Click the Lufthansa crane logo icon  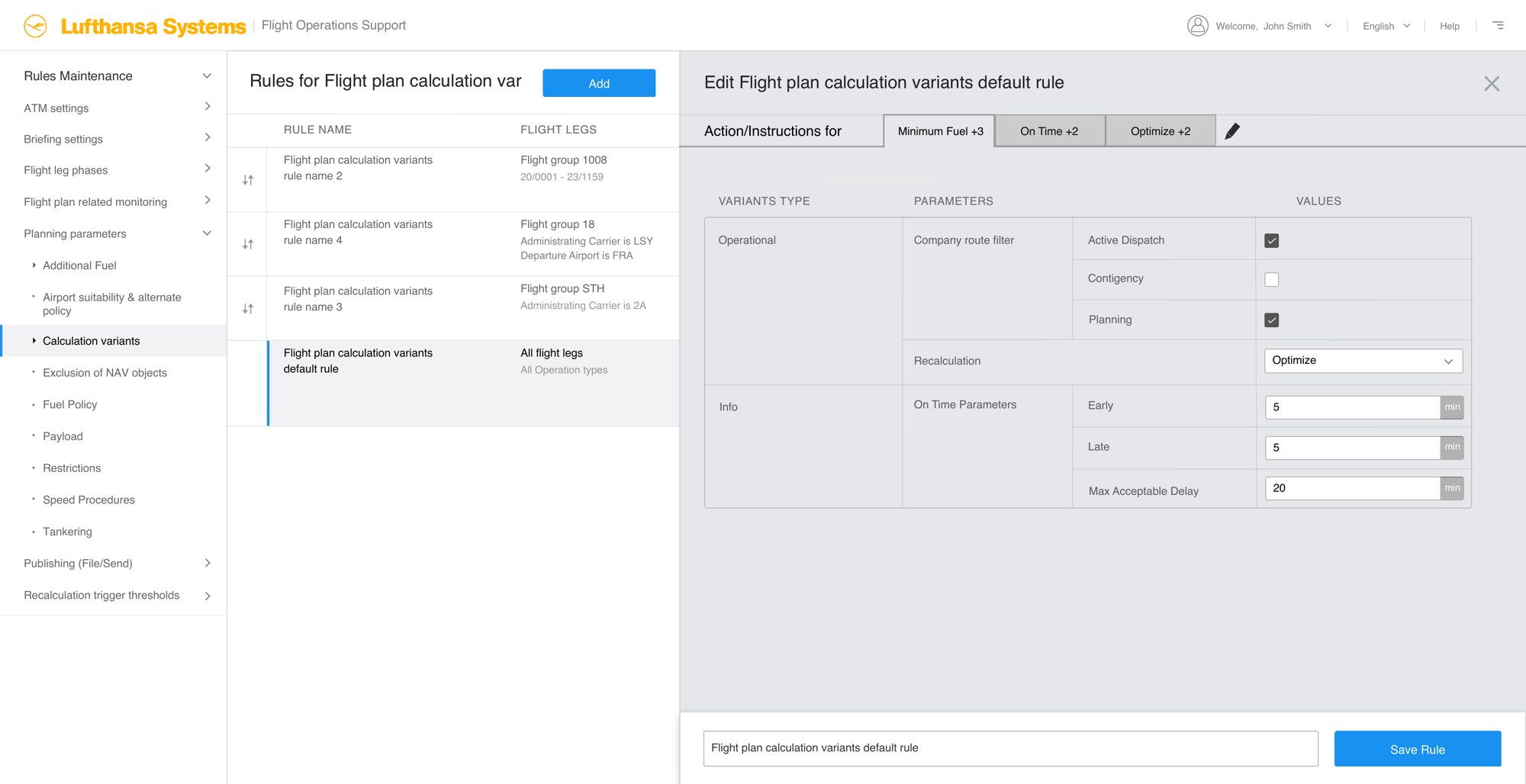[35, 26]
